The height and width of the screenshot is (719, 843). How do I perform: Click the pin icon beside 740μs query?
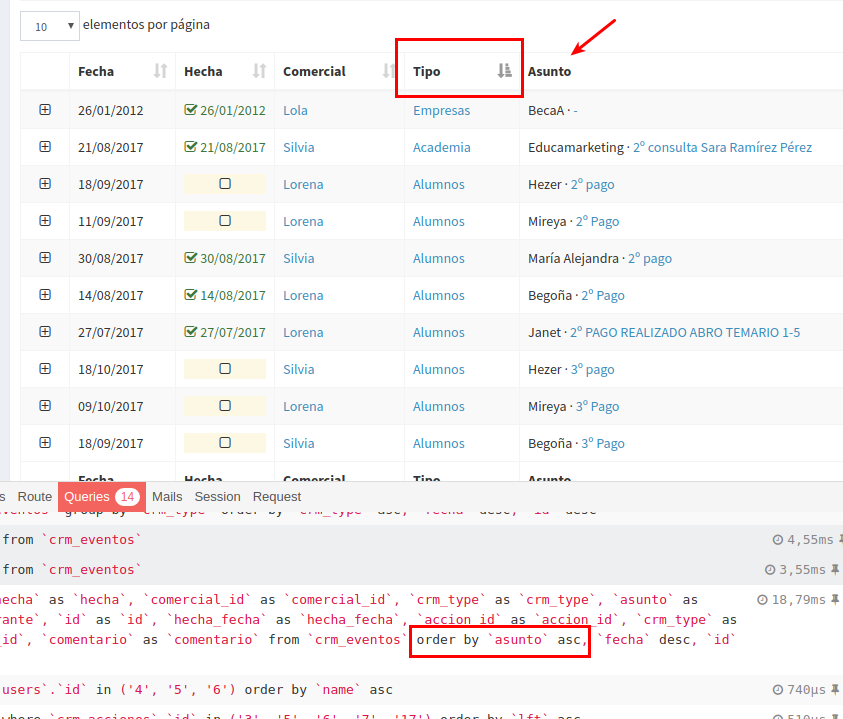(x=835, y=689)
